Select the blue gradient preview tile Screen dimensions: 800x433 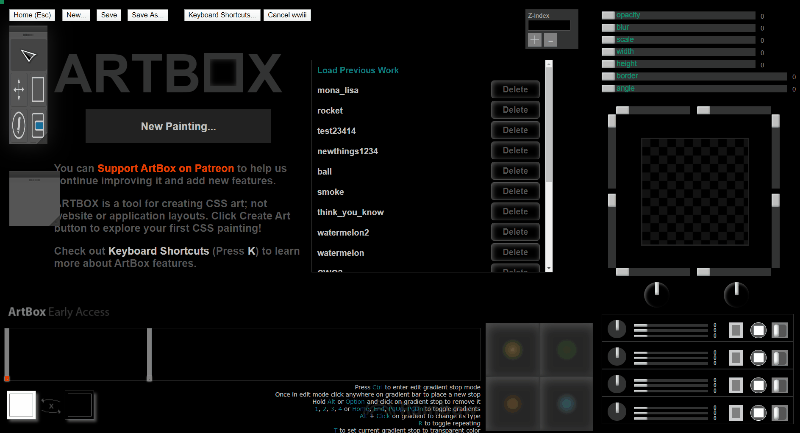[x=566, y=404]
